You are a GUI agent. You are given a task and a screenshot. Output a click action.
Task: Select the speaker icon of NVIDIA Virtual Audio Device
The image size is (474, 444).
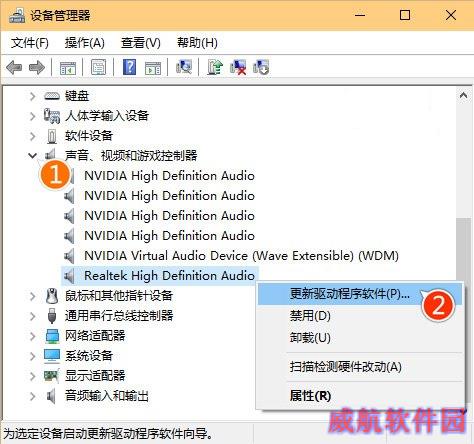coord(69,256)
